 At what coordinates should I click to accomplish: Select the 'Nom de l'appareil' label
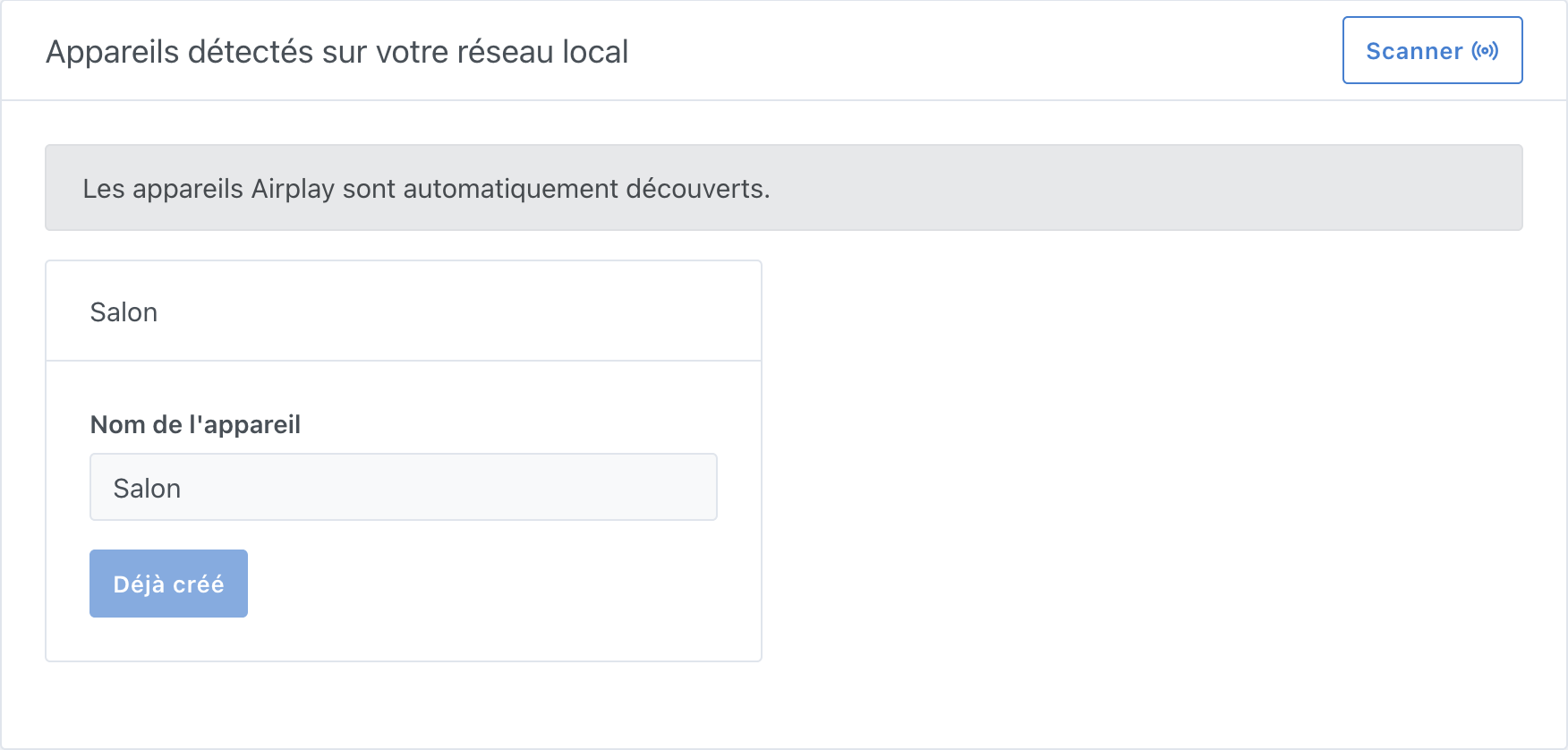(195, 424)
